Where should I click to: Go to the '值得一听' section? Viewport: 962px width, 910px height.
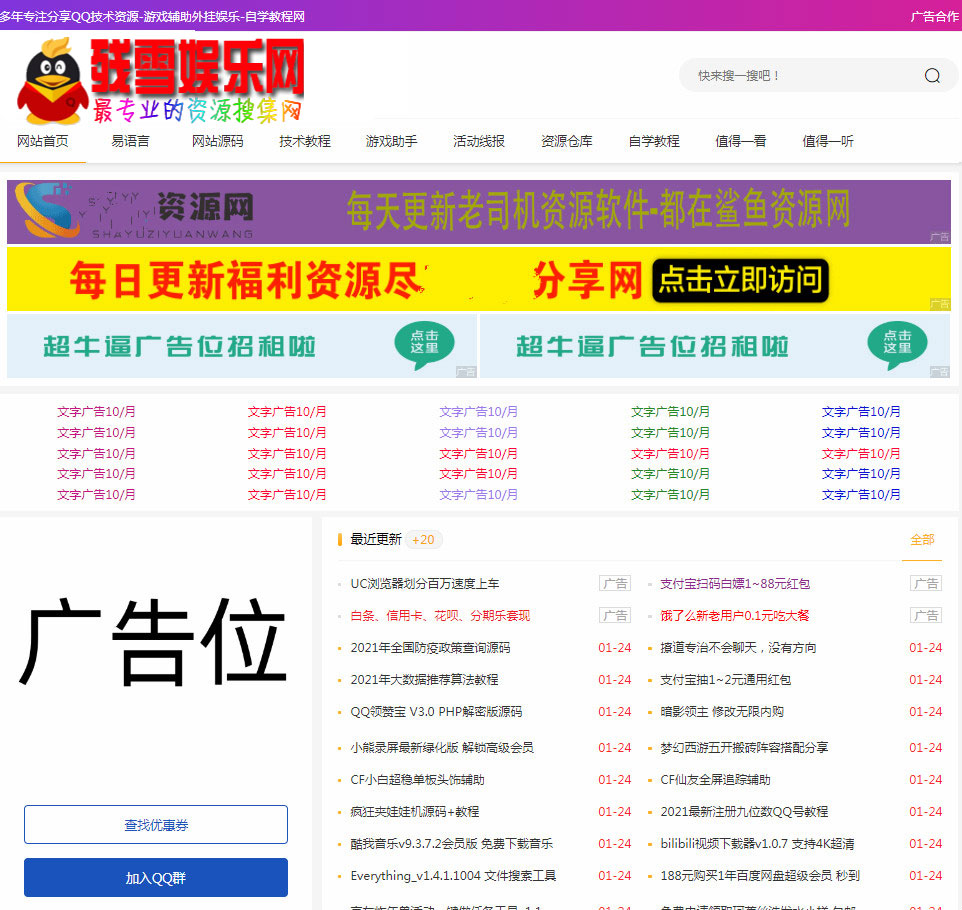coord(827,142)
